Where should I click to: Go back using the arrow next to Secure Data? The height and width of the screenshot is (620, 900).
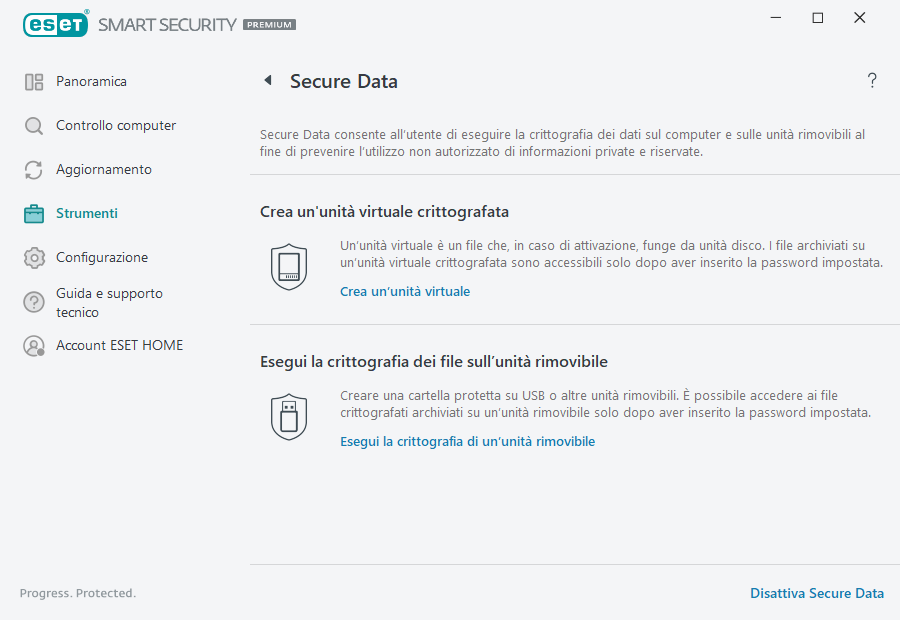tap(268, 80)
